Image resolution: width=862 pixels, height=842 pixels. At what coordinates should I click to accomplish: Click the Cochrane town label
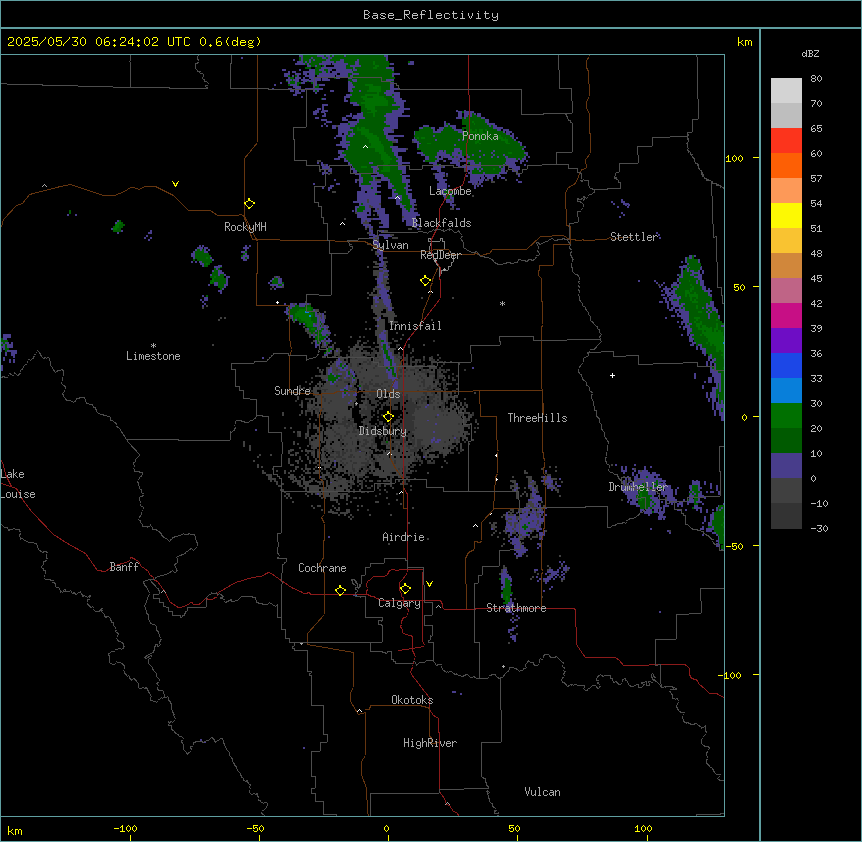point(322,568)
